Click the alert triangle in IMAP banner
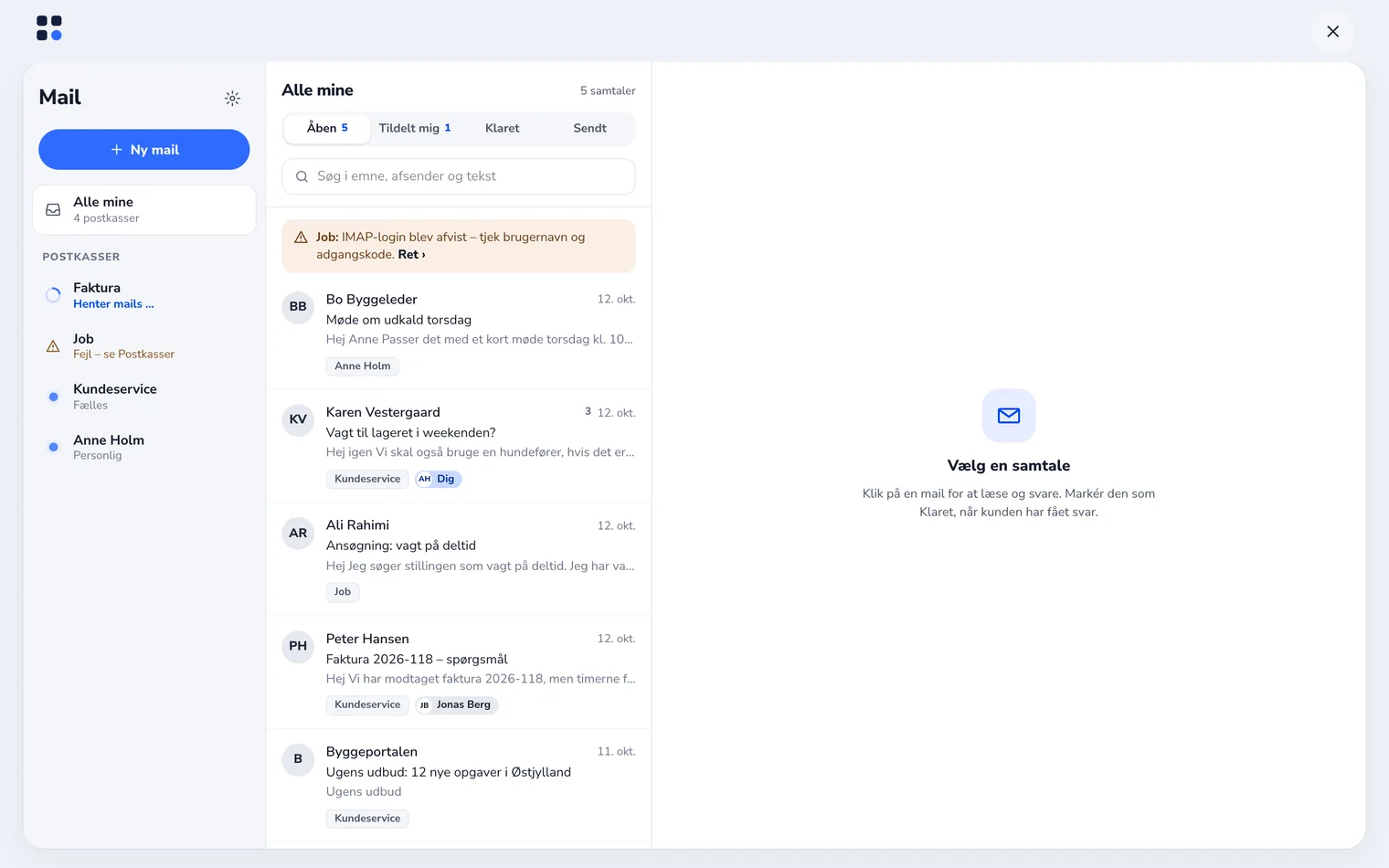 pos(301,238)
